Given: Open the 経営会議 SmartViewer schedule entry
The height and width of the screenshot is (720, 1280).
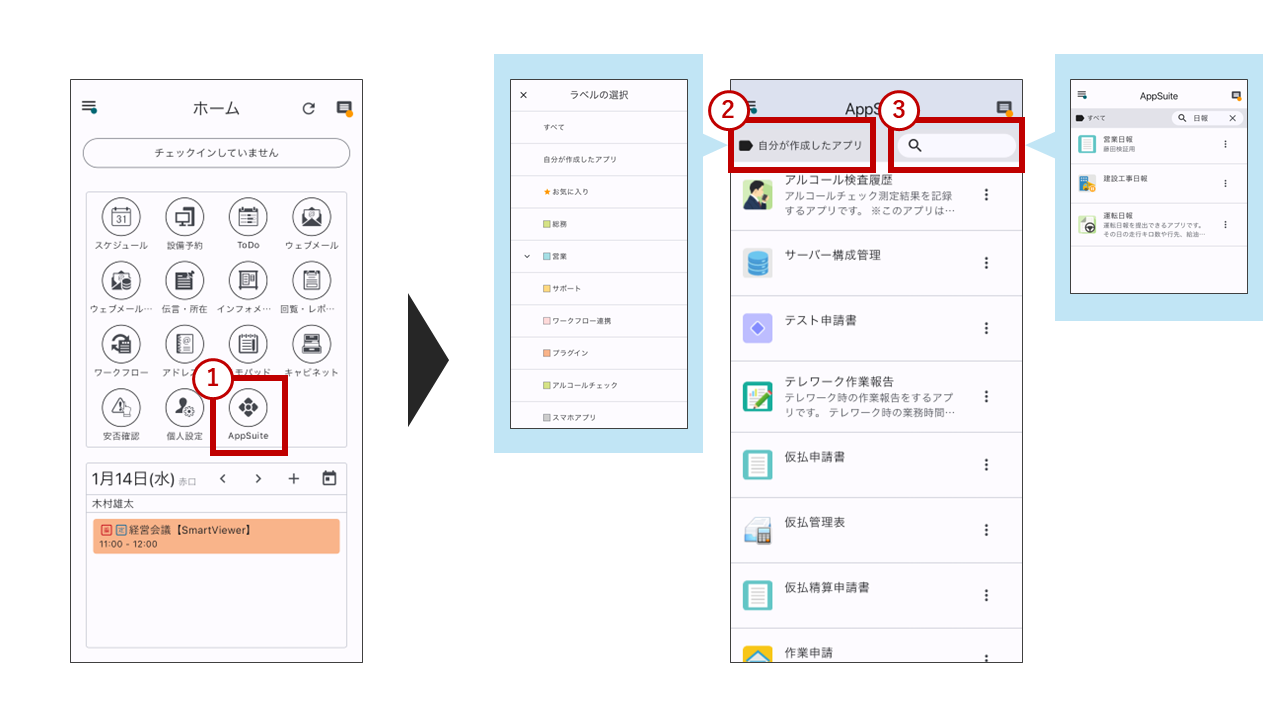Looking at the screenshot, I should click(x=216, y=536).
